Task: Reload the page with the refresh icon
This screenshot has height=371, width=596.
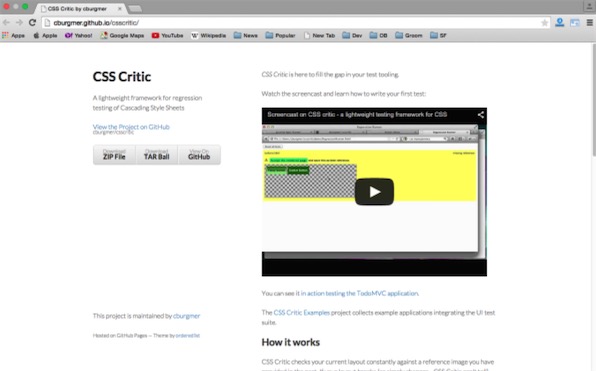Action: [32, 23]
